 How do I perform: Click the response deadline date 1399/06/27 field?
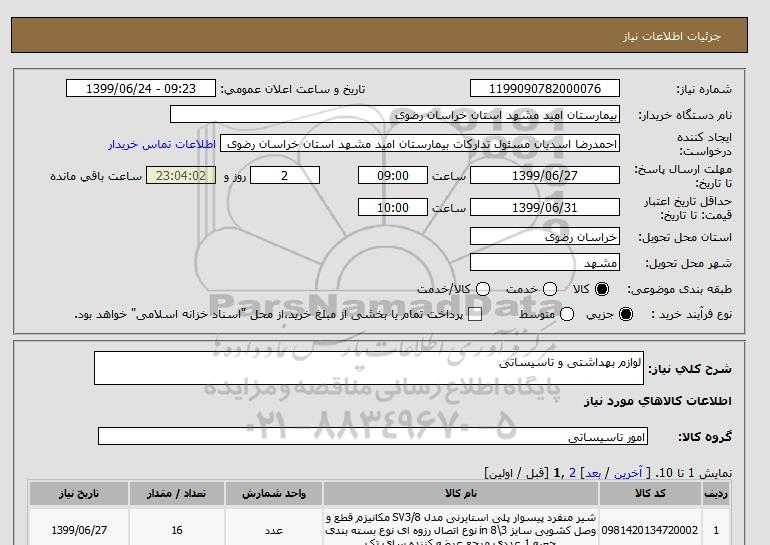545,175
